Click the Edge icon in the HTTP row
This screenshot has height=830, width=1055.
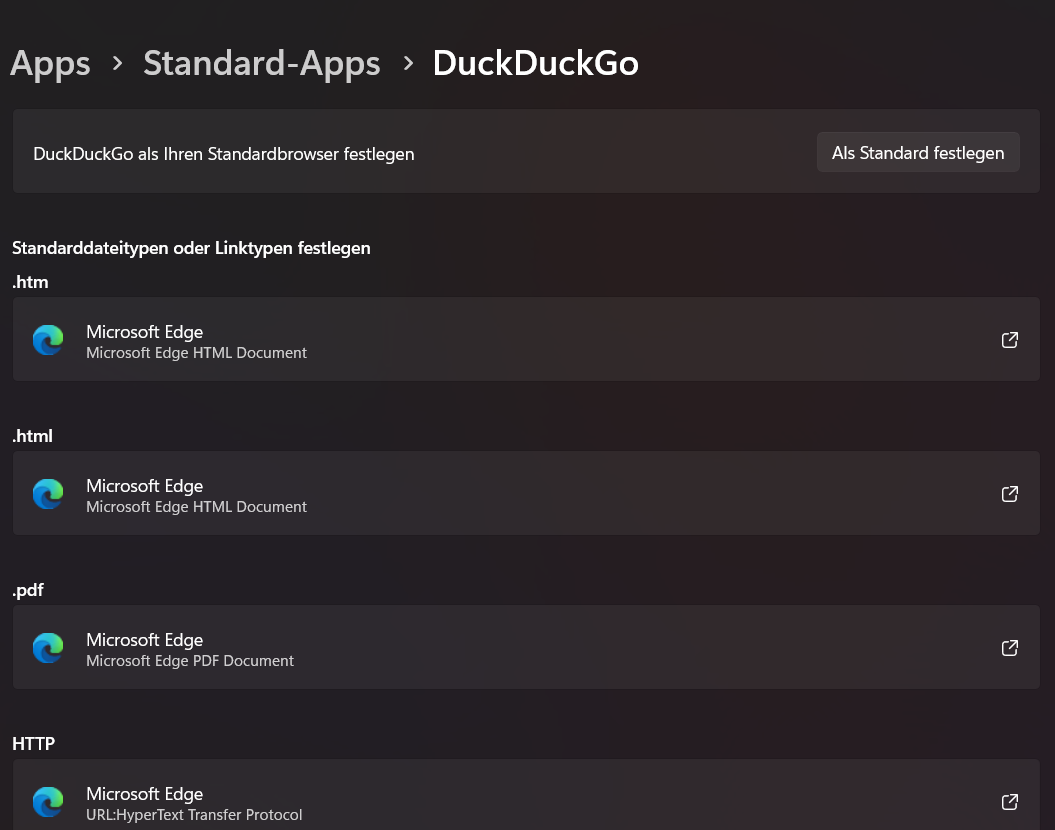point(48,802)
